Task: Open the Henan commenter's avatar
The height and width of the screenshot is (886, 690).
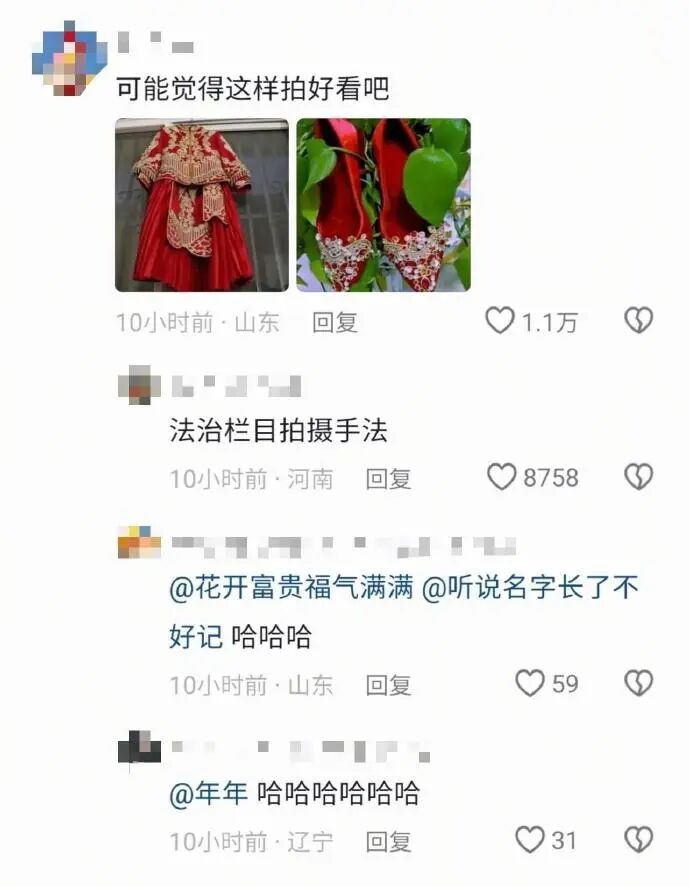Action: tap(139, 385)
